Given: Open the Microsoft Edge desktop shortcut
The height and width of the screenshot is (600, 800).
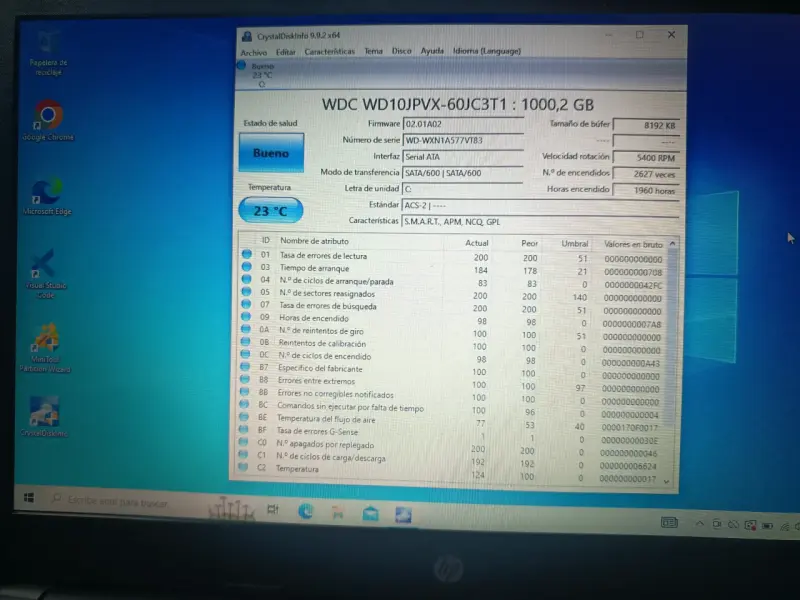Looking at the screenshot, I should 47,196.
